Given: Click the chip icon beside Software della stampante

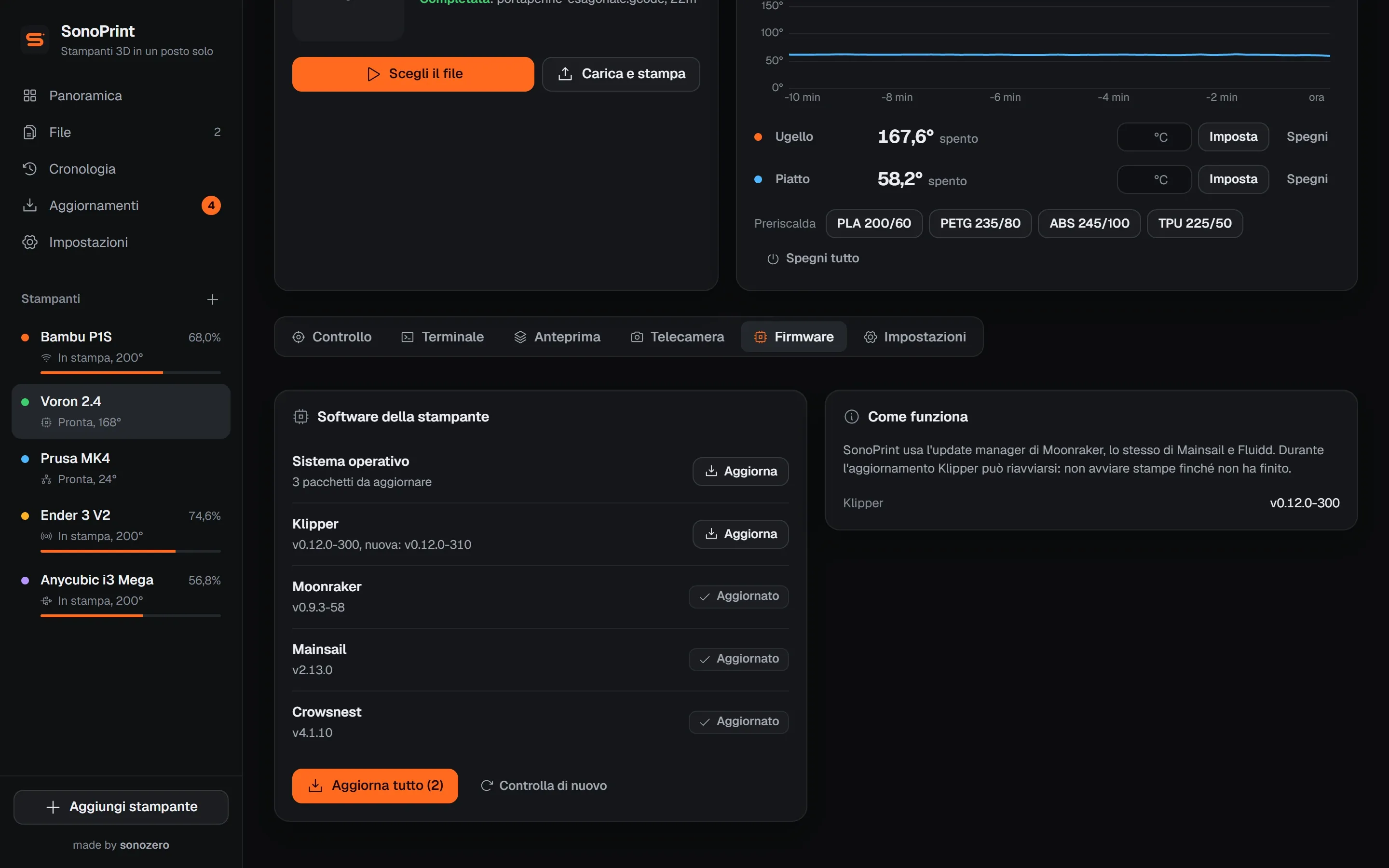Looking at the screenshot, I should 301,417.
